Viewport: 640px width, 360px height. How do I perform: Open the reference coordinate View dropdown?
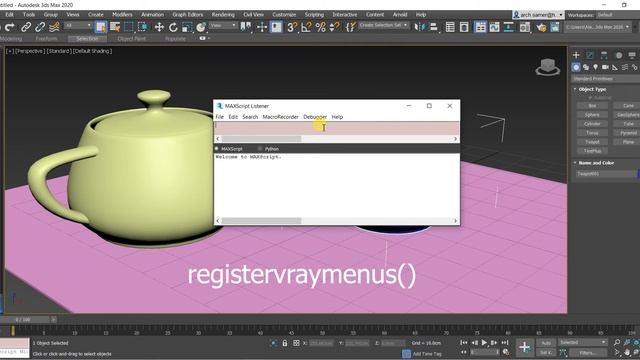[223, 25]
